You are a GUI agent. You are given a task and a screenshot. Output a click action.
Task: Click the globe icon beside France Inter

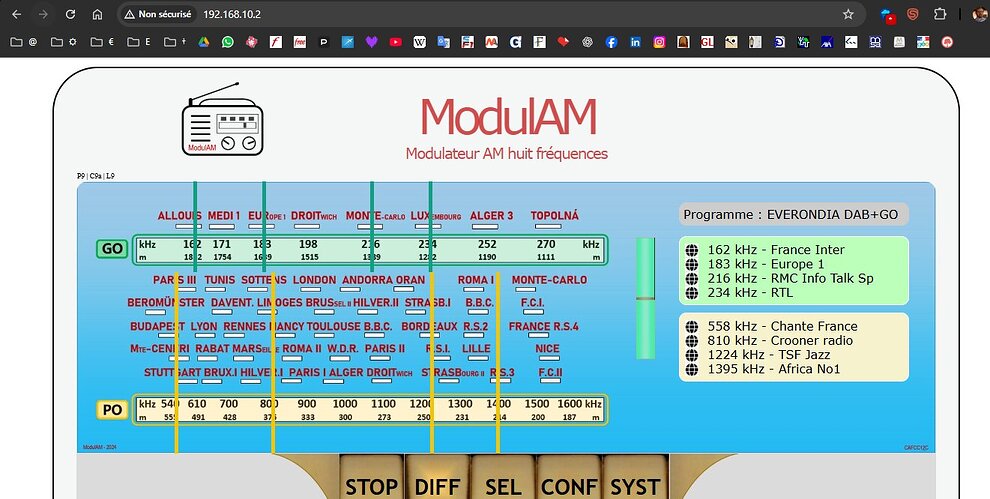click(x=691, y=250)
